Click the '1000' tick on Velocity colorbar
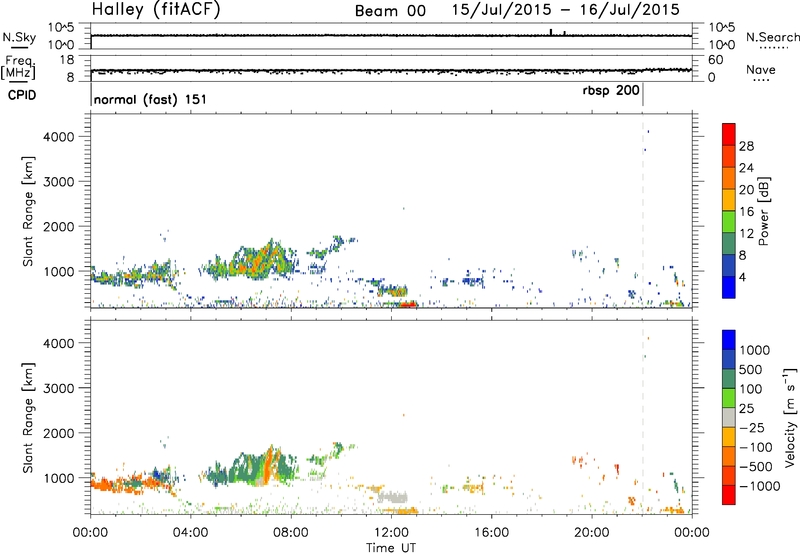The image size is (800, 554). pyautogui.click(x=754, y=350)
